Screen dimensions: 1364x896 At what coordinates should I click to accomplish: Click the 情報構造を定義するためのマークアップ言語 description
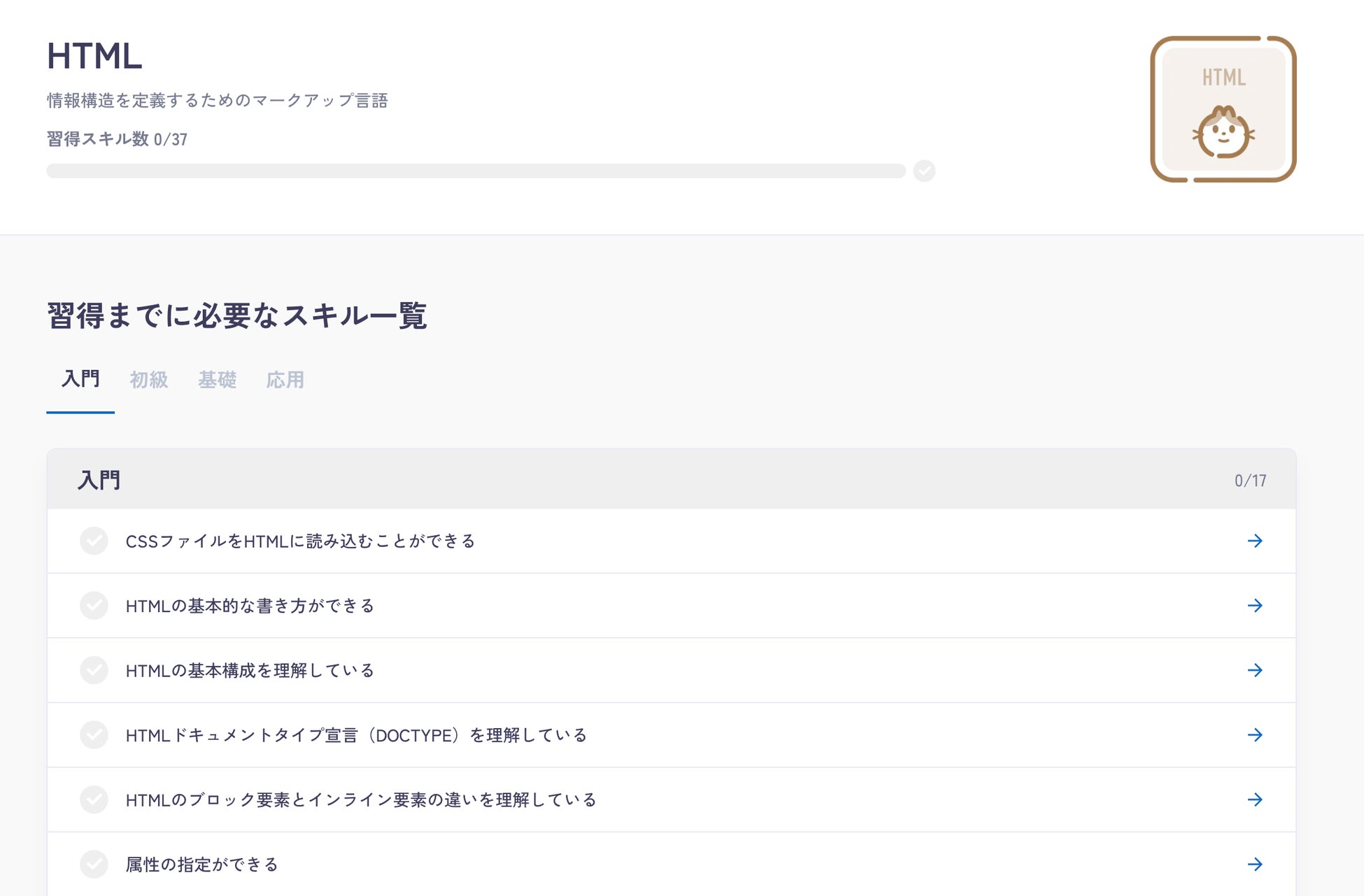(x=217, y=101)
